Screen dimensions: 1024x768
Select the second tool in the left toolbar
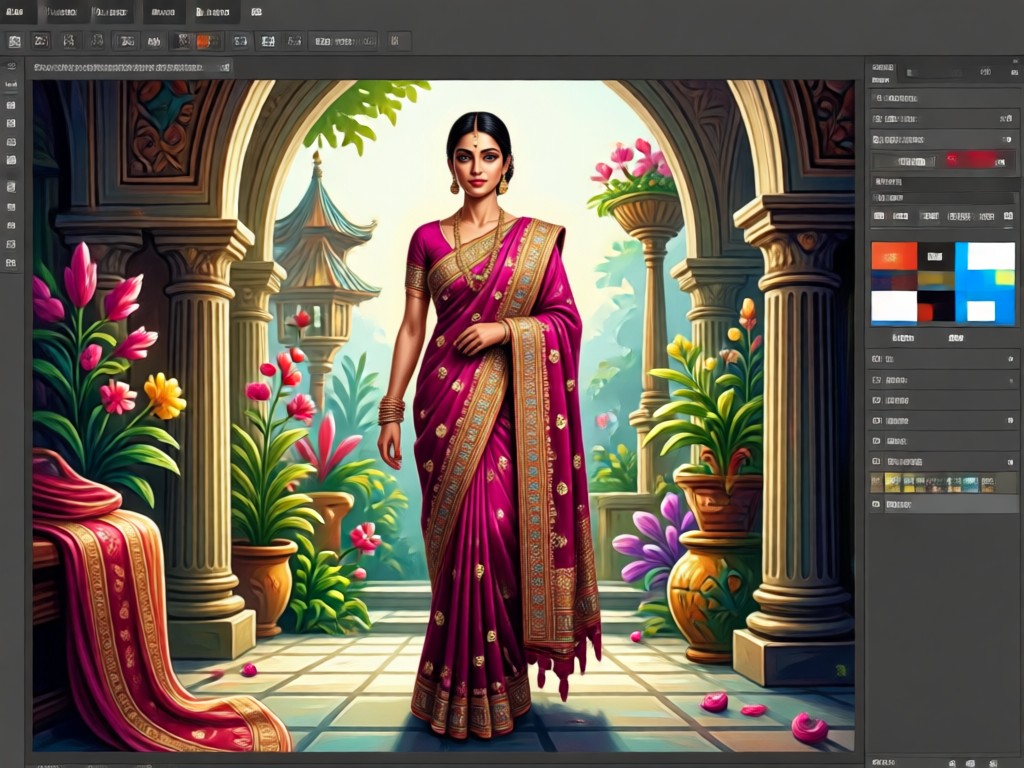tap(11, 84)
